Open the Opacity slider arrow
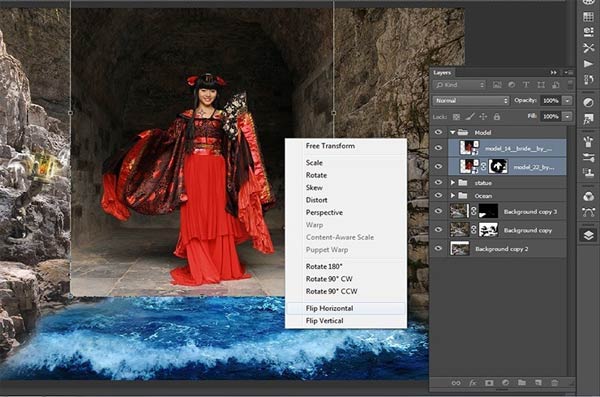The height and width of the screenshot is (397, 600). (568, 101)
